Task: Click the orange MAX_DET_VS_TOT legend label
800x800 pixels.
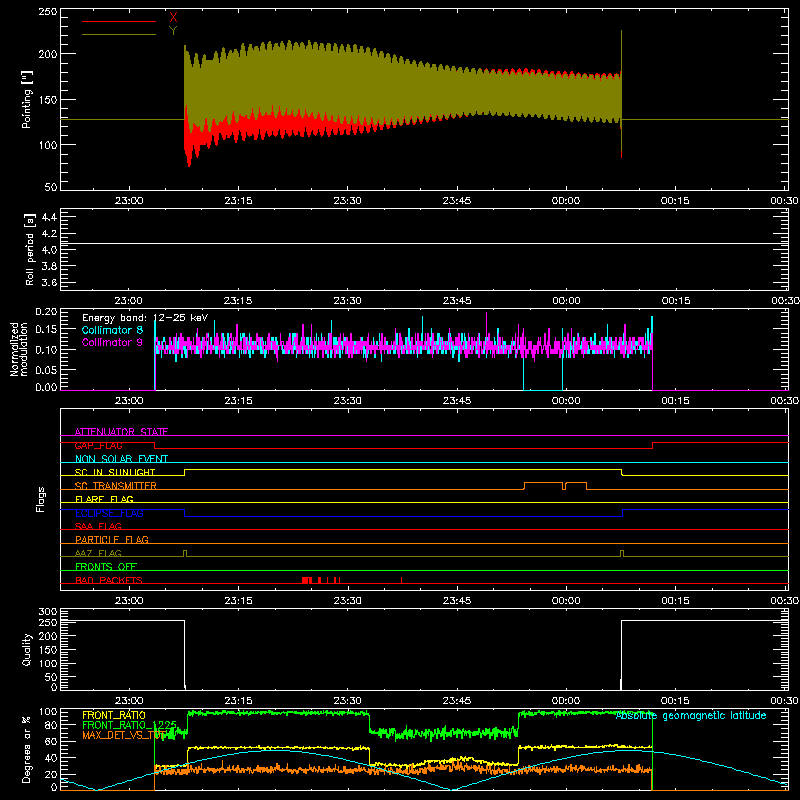Action: pyautogui.click(x=124, y=735)
